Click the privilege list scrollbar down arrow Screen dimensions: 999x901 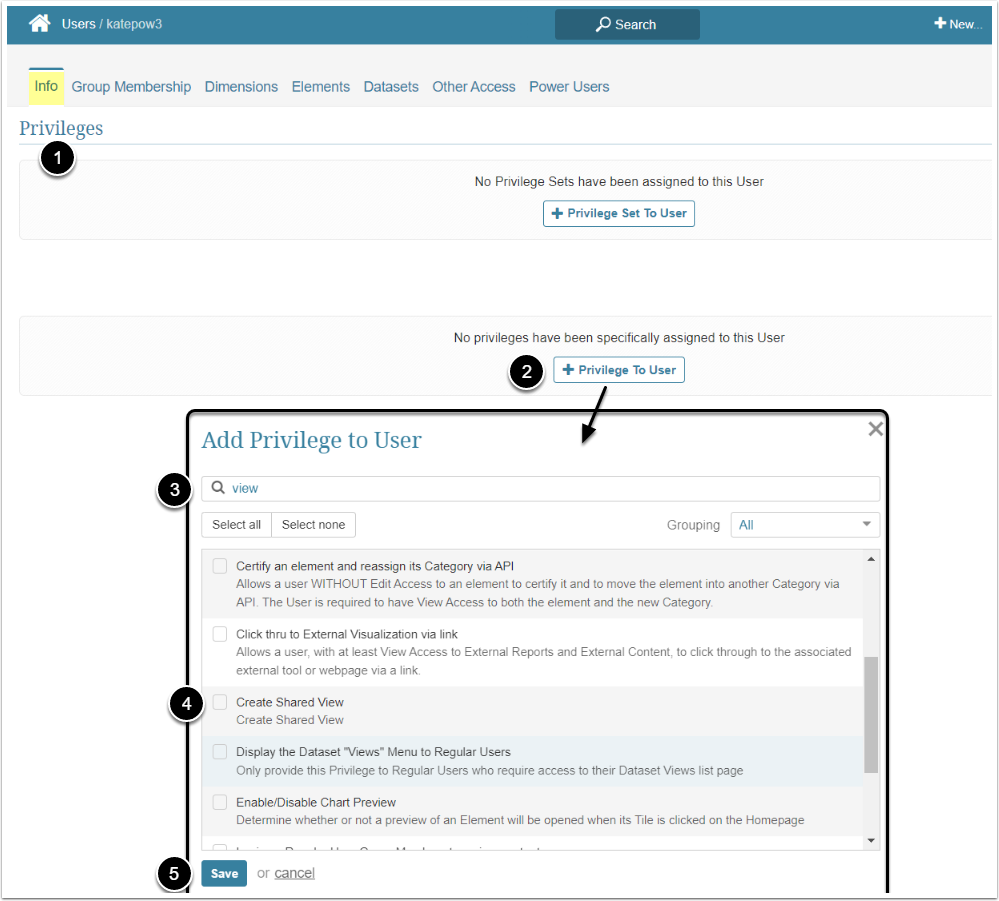pos(871,841)
